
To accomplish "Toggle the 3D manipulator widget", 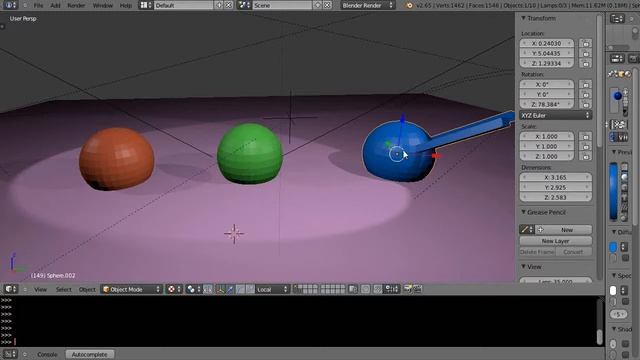I will (x=220, y=289).
